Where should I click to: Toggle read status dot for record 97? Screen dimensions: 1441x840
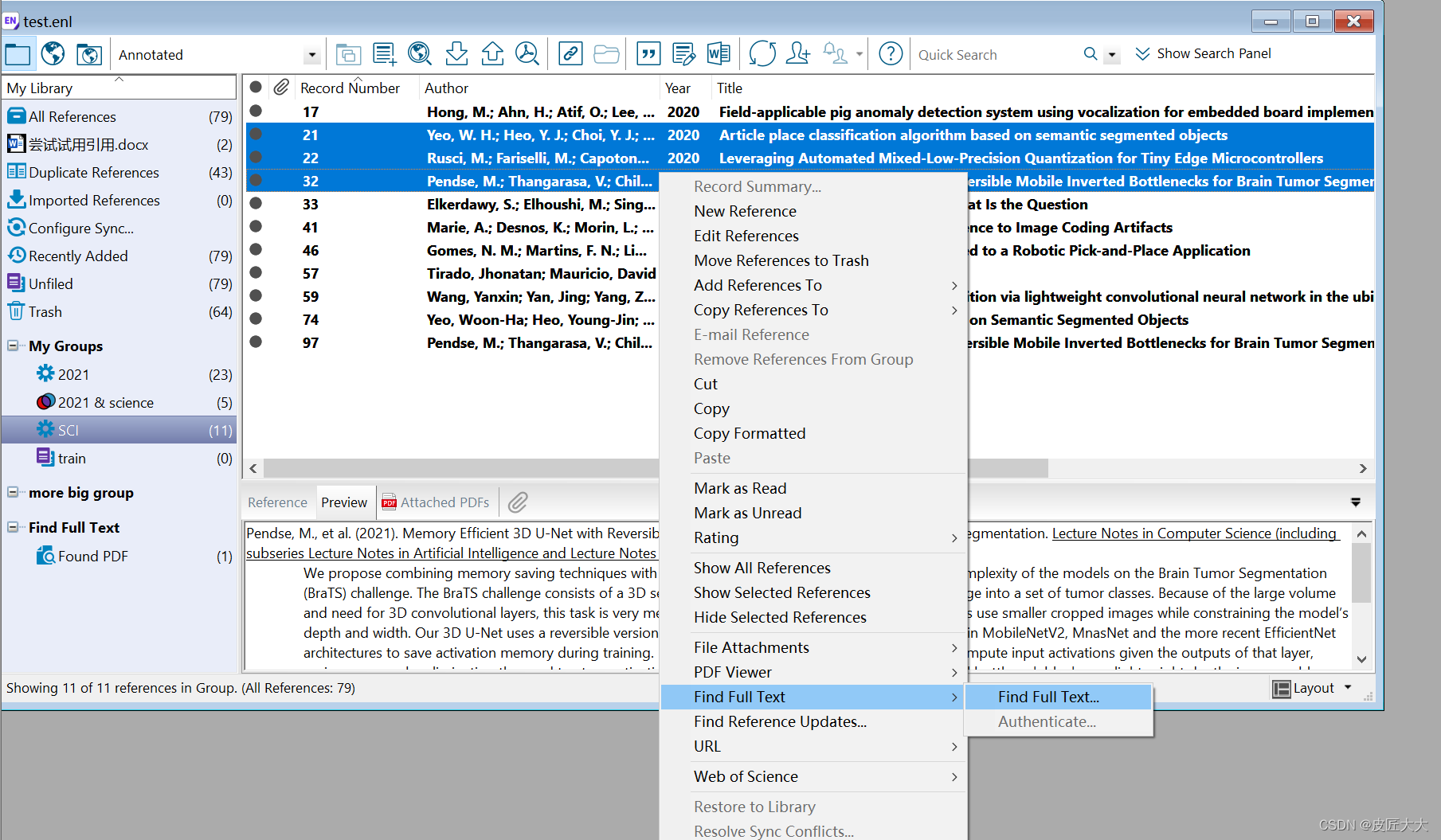pos(256,342)
